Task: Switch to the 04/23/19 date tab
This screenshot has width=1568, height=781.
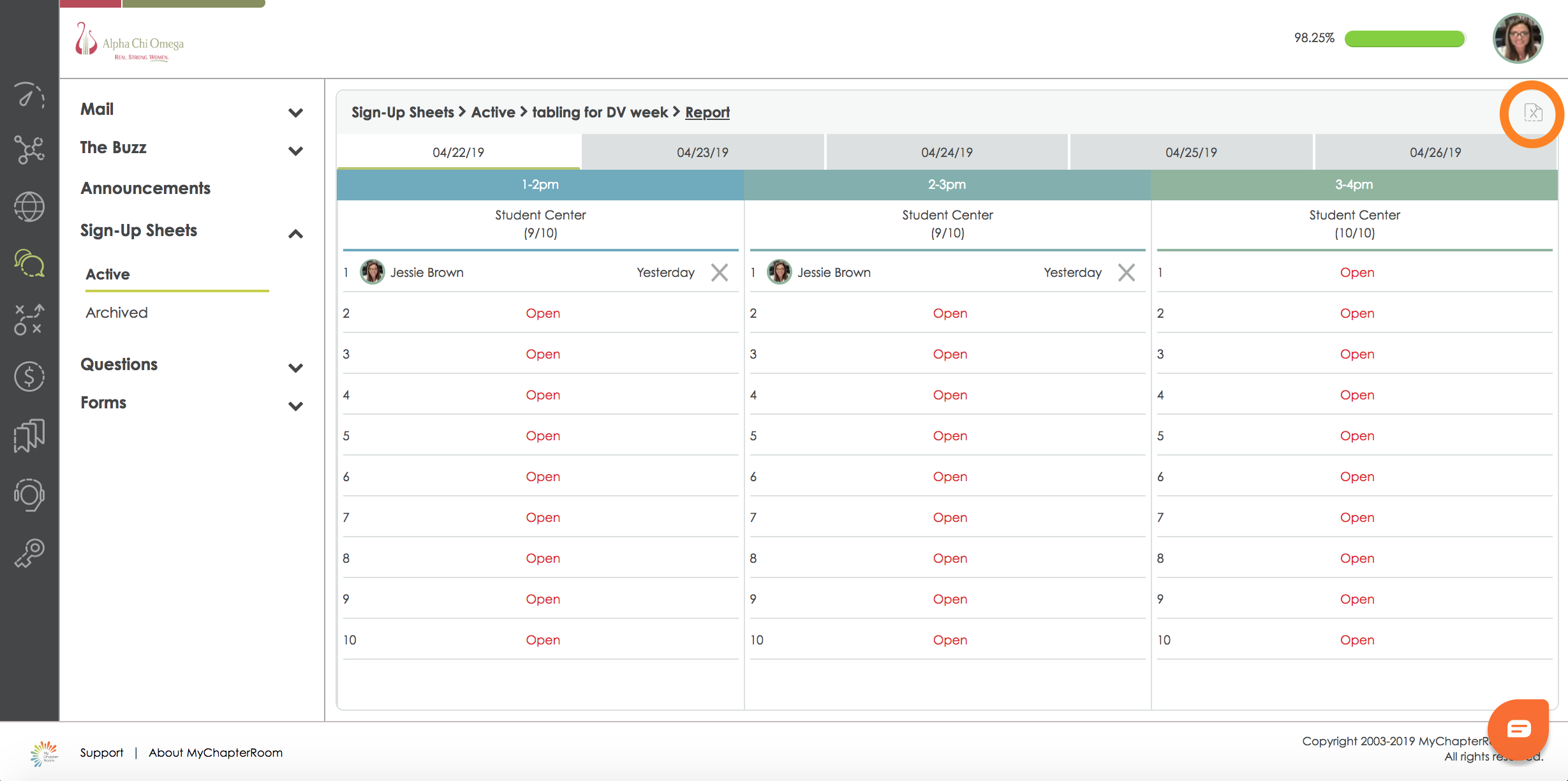Action: (702, 152)
